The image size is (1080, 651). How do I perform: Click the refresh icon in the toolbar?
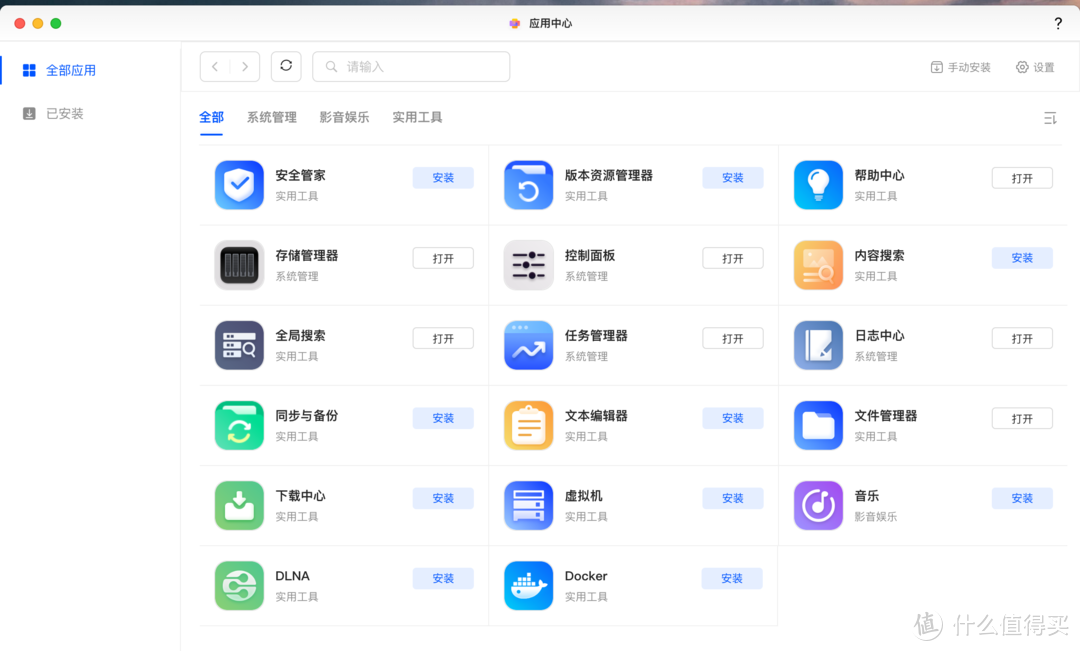(287, 66)
